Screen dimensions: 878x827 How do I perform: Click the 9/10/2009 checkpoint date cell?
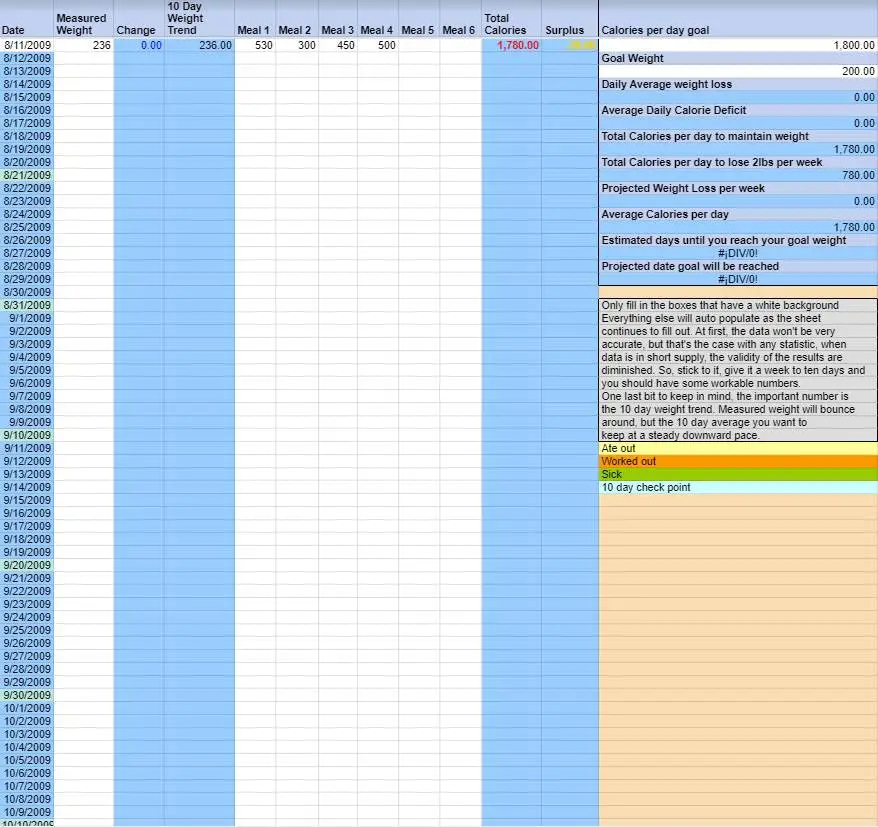coord(27,435)
